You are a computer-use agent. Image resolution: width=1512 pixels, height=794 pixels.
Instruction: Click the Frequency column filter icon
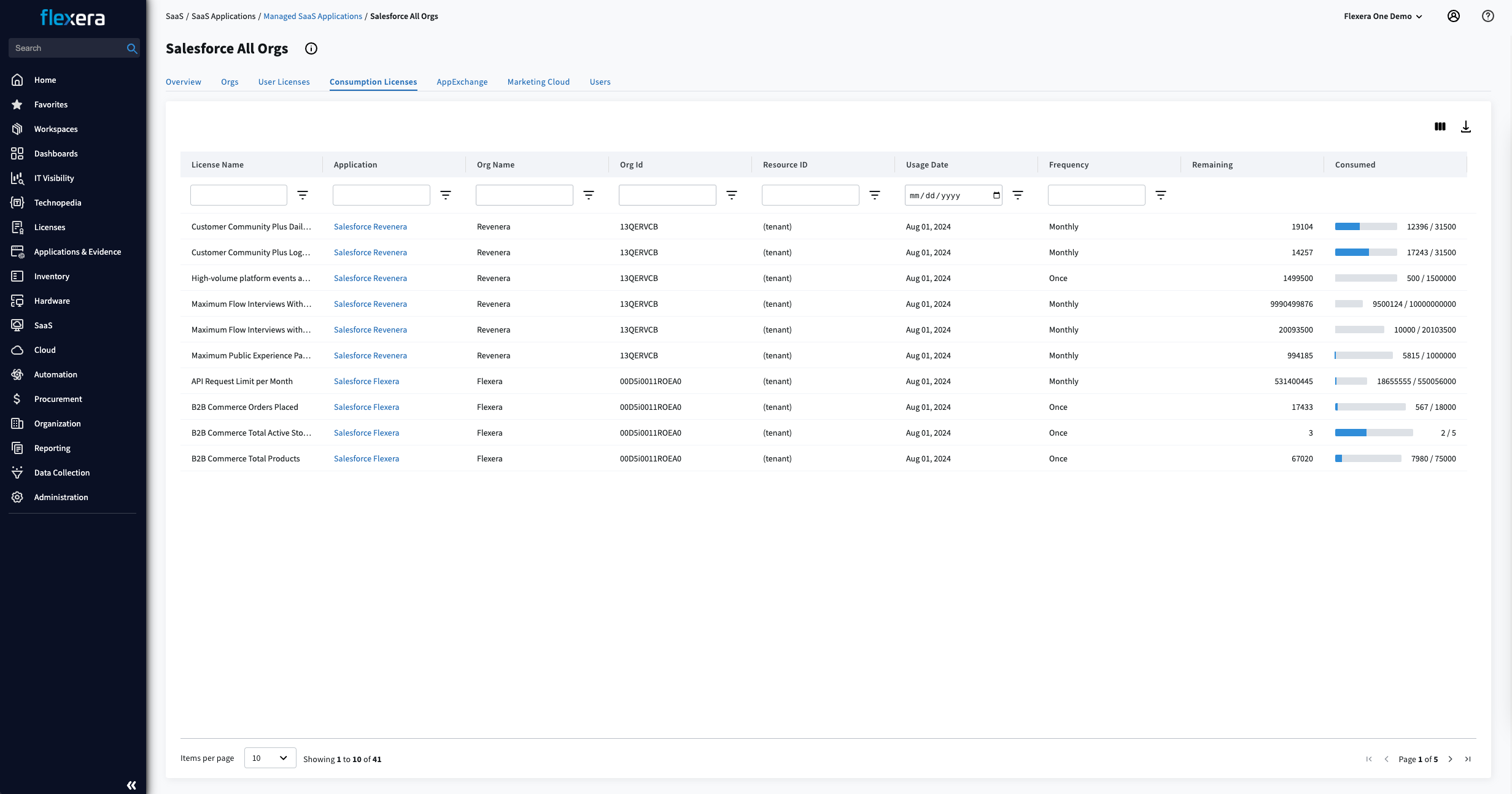tap(1160, 195)
